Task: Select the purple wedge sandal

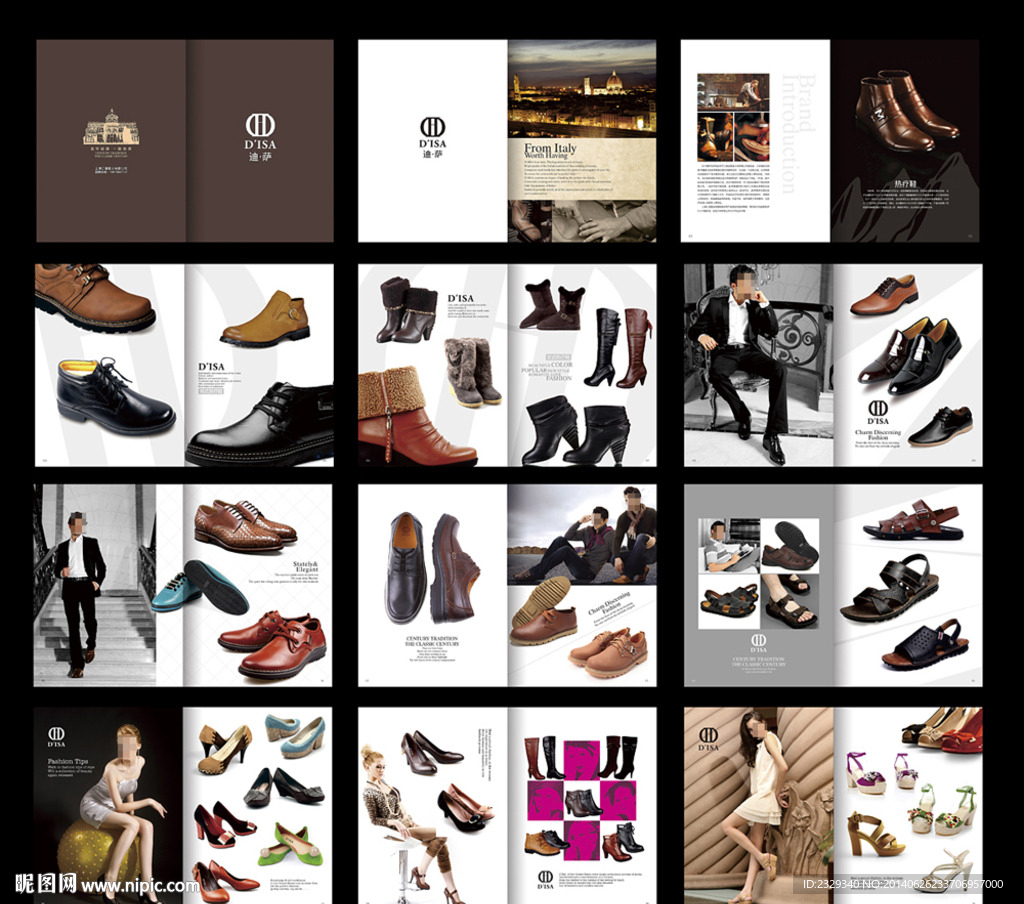Action: (x=866, y=772)
